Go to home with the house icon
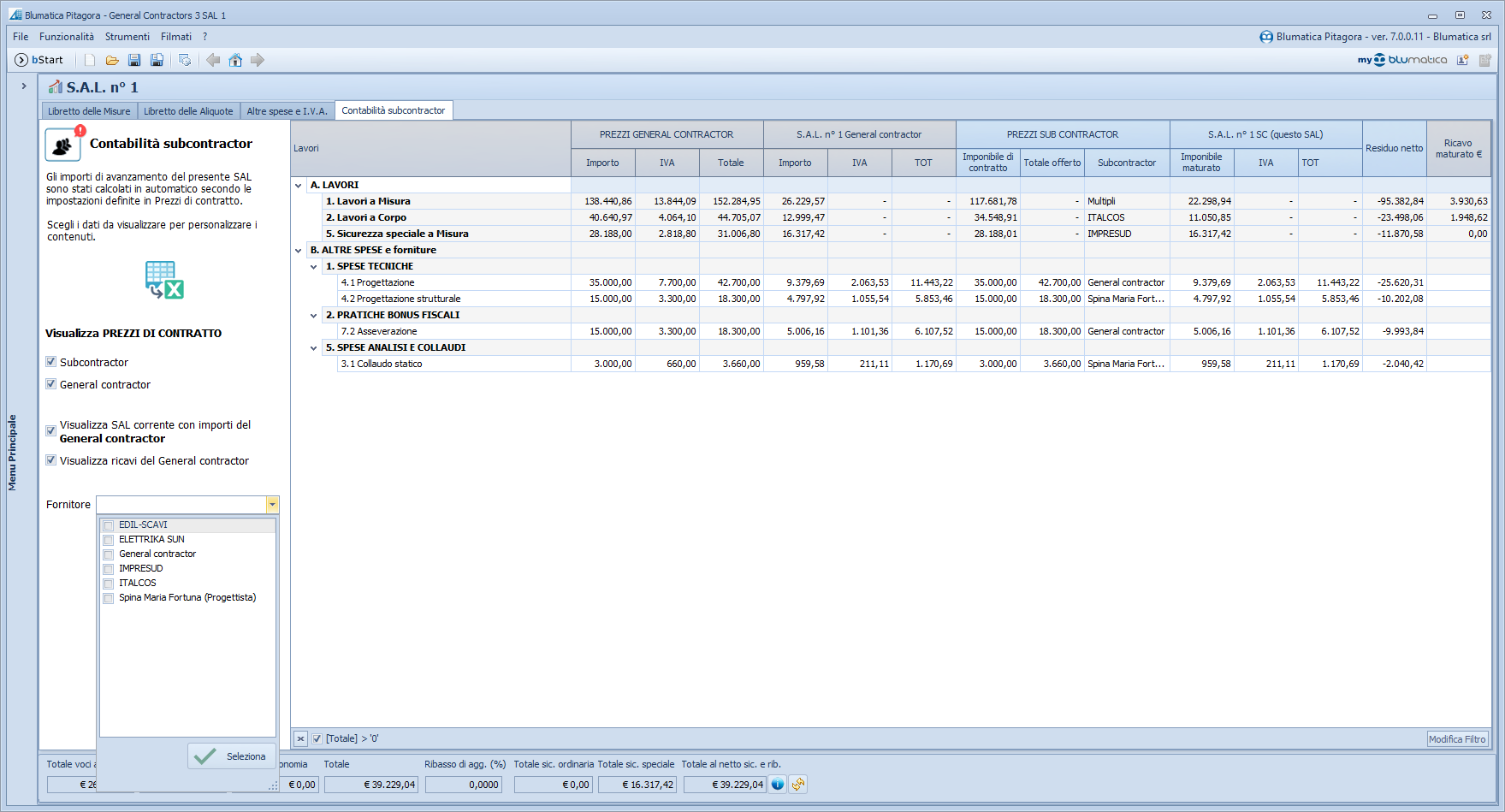 click(235, 60)
